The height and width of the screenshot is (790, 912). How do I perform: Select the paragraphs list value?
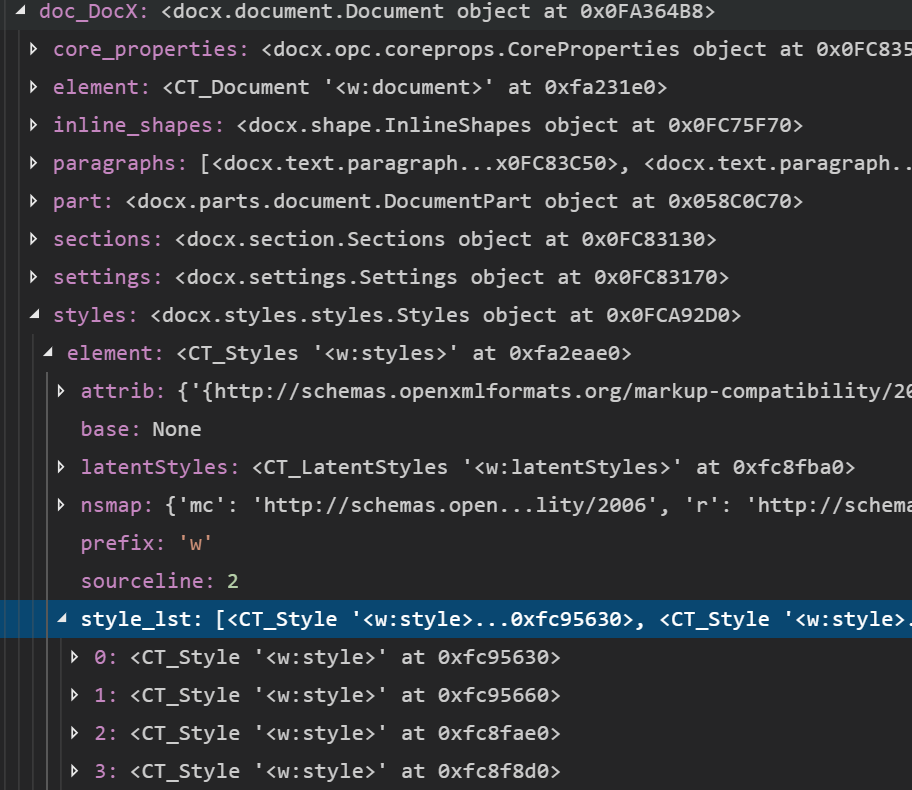coord(555,163)
